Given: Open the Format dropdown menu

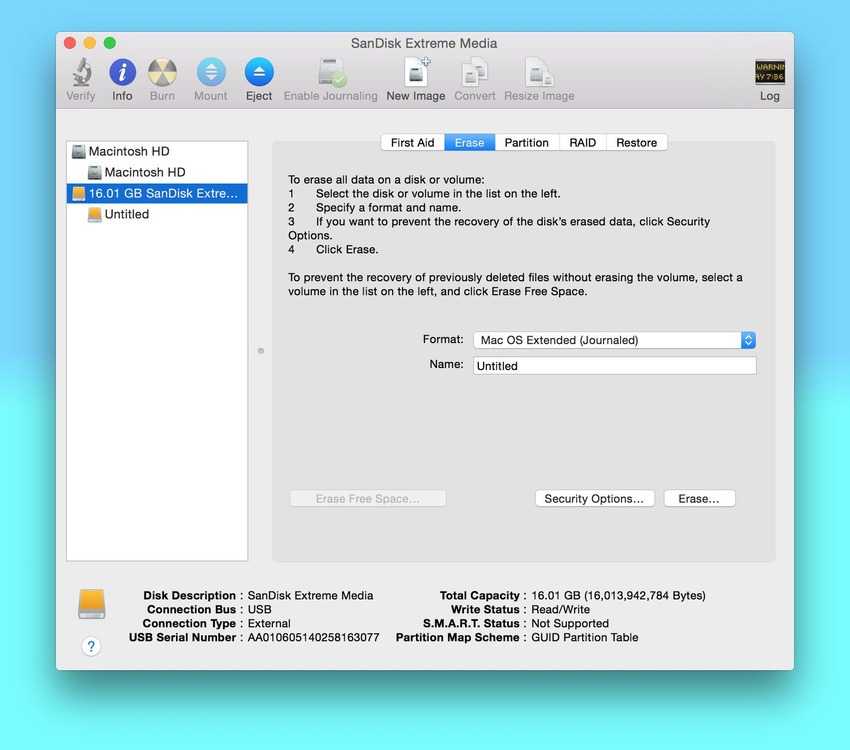Looking at the screenshot, I should 747,340.
